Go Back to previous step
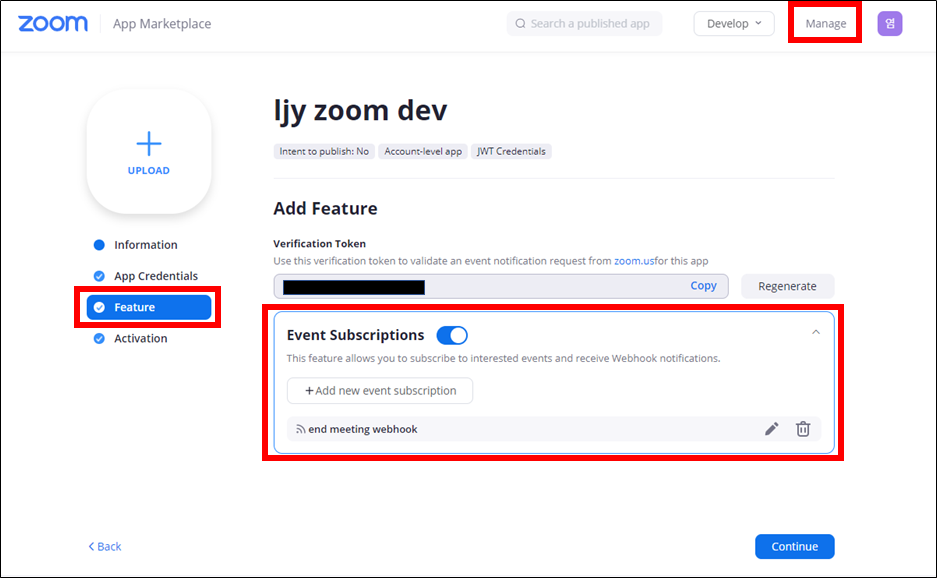Viewport: 937px width, 578px height. pyautogui.click(x=105, y=546)
